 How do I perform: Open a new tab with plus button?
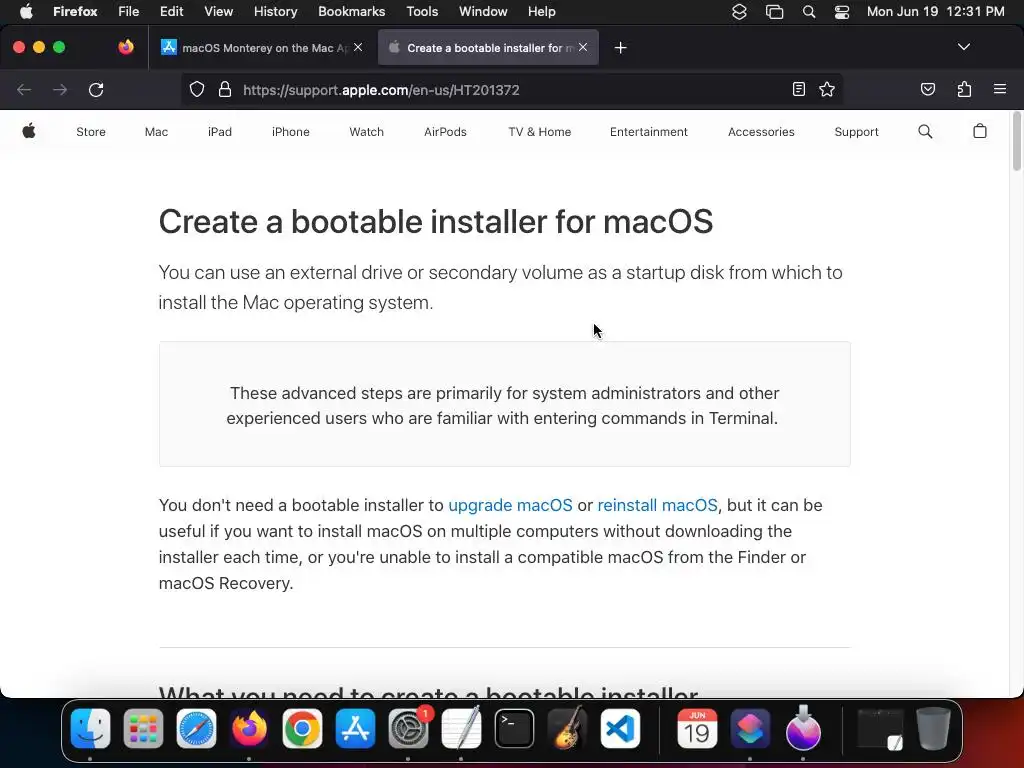[x=620, y=48]
